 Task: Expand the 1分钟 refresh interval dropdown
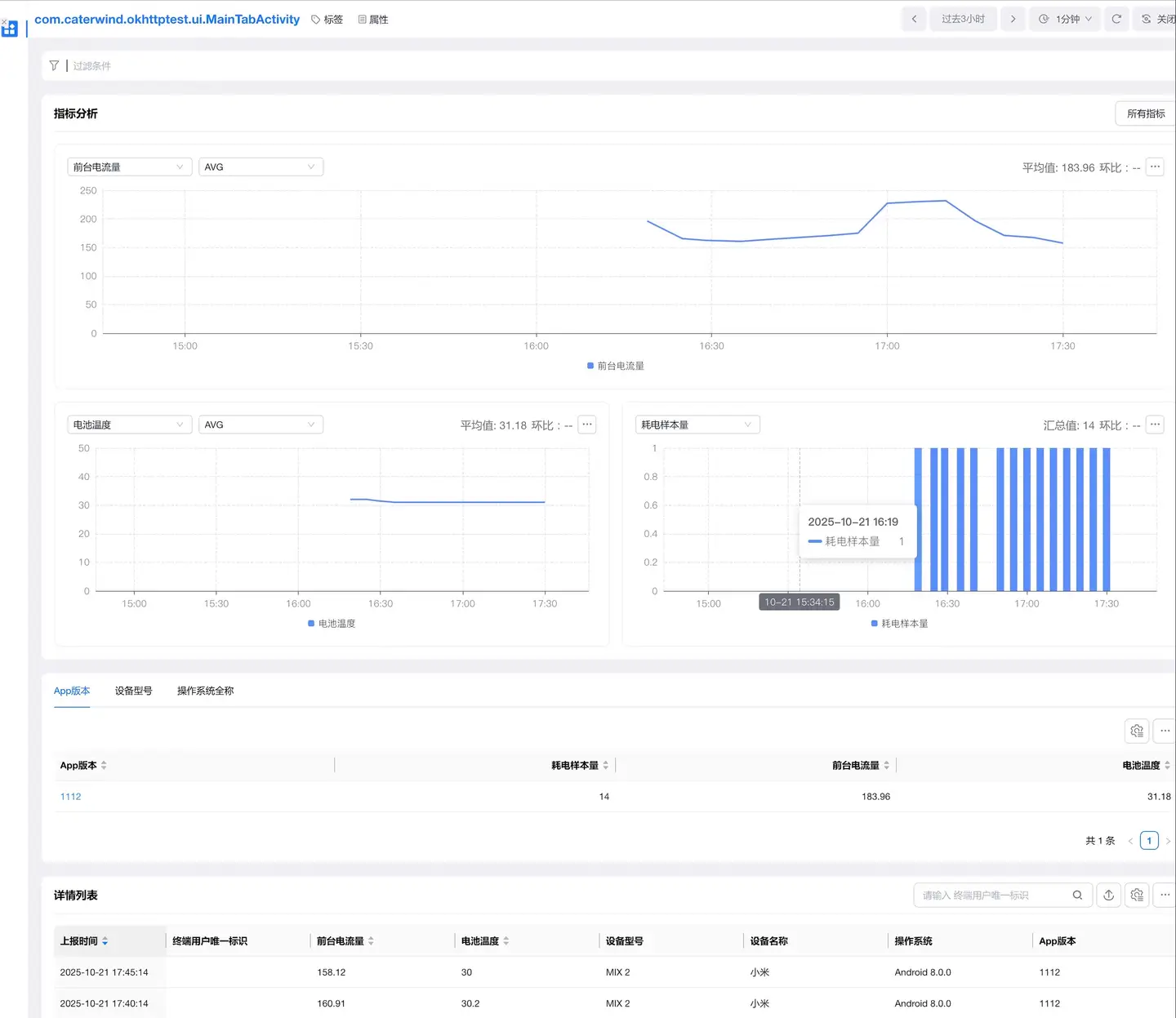(x=1065, y=19)
